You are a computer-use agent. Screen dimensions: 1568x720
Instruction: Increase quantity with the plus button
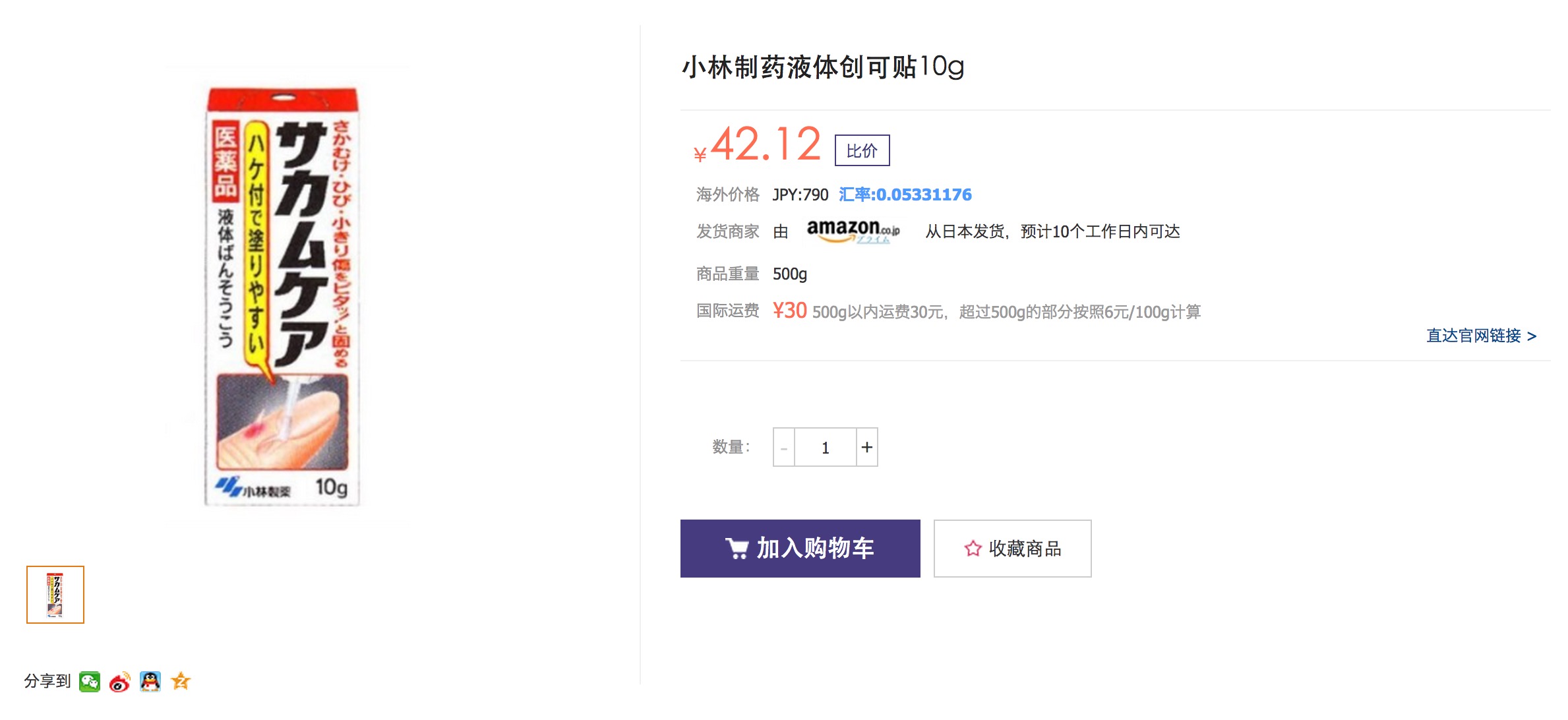point(867,448)
